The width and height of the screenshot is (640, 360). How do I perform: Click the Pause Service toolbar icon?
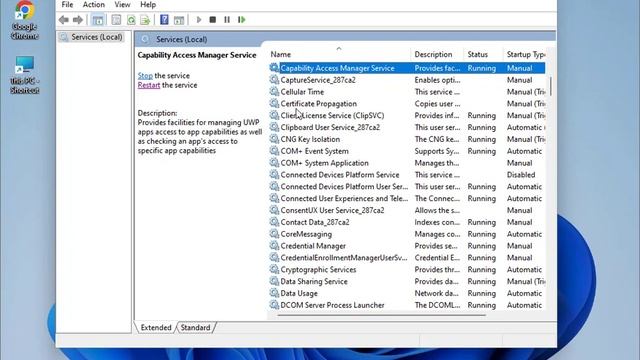[x=227, y=20]
